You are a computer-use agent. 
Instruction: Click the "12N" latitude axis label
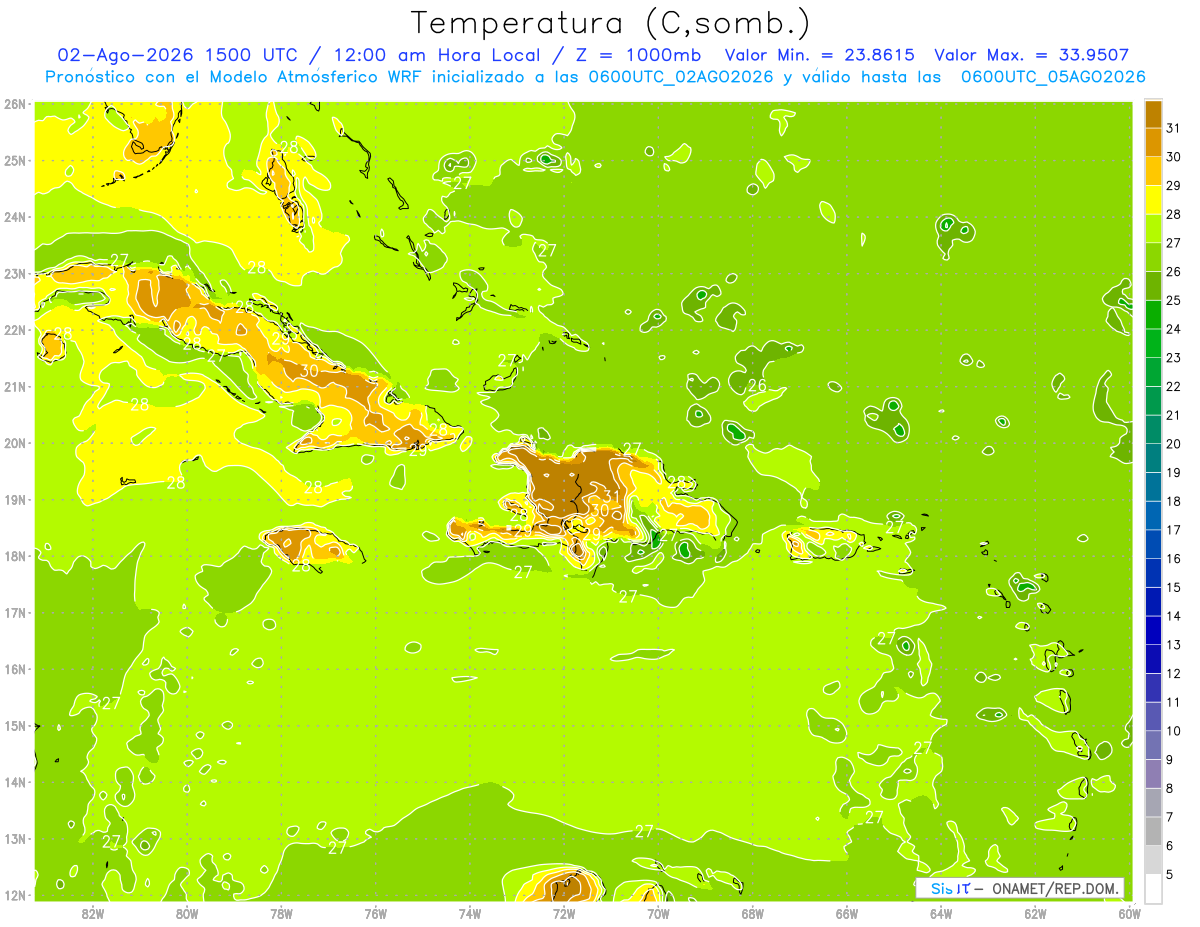[x=15, y=895]
